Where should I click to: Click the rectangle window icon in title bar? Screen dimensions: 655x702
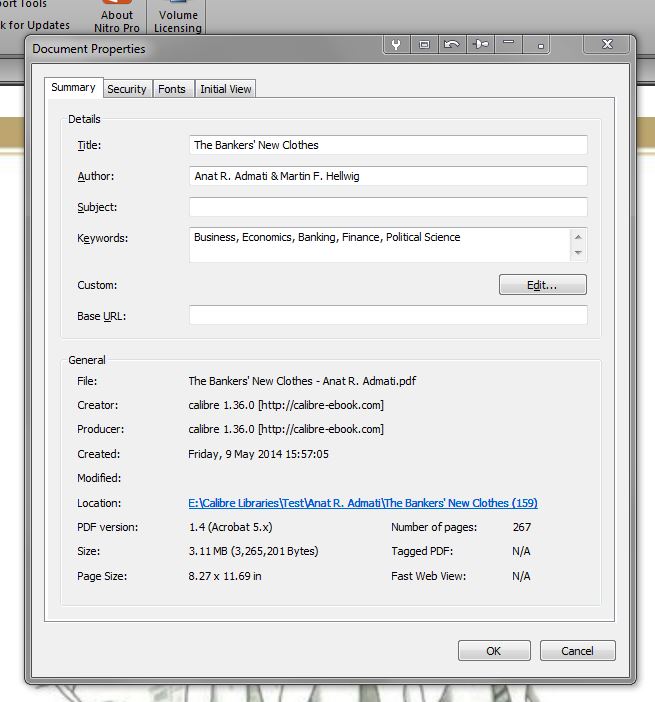[x=424, y=44]
